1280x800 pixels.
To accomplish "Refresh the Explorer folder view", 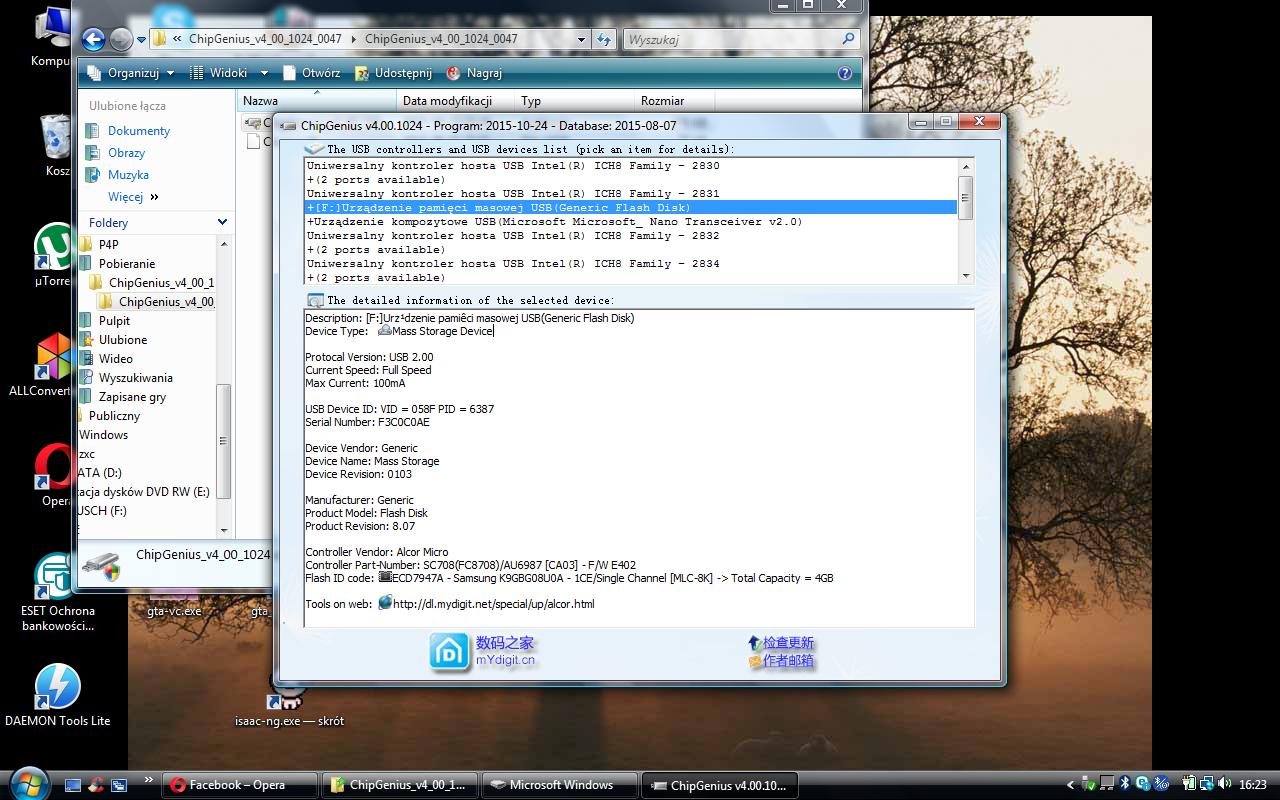I will pyautogui.click(x=604, y=40).
